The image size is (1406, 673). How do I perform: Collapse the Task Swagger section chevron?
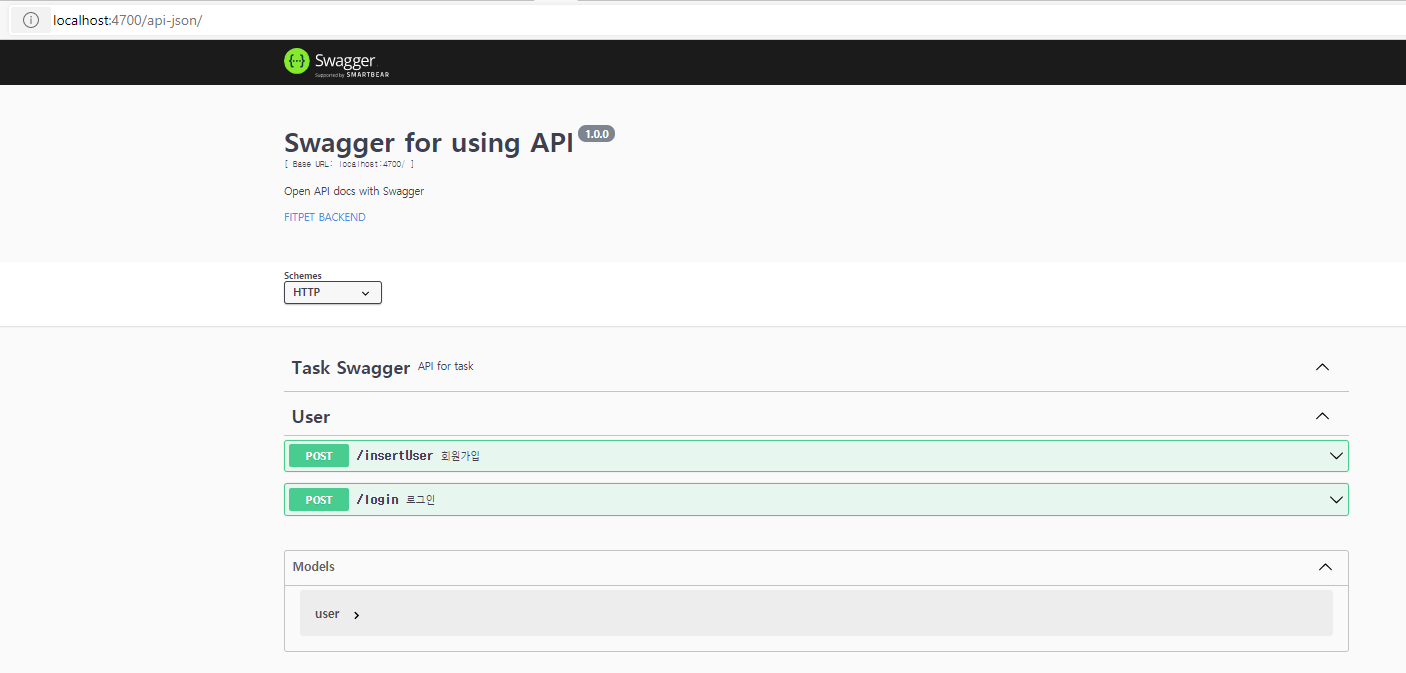coord(1322,367)
